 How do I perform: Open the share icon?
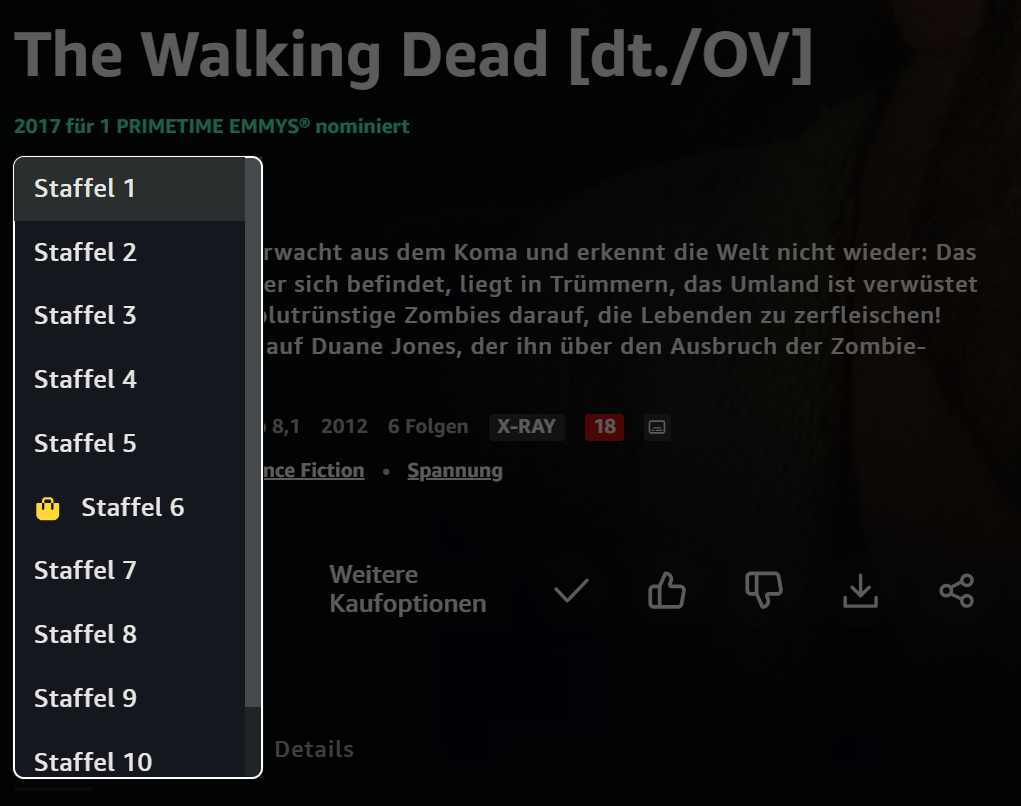pos(957,591)
